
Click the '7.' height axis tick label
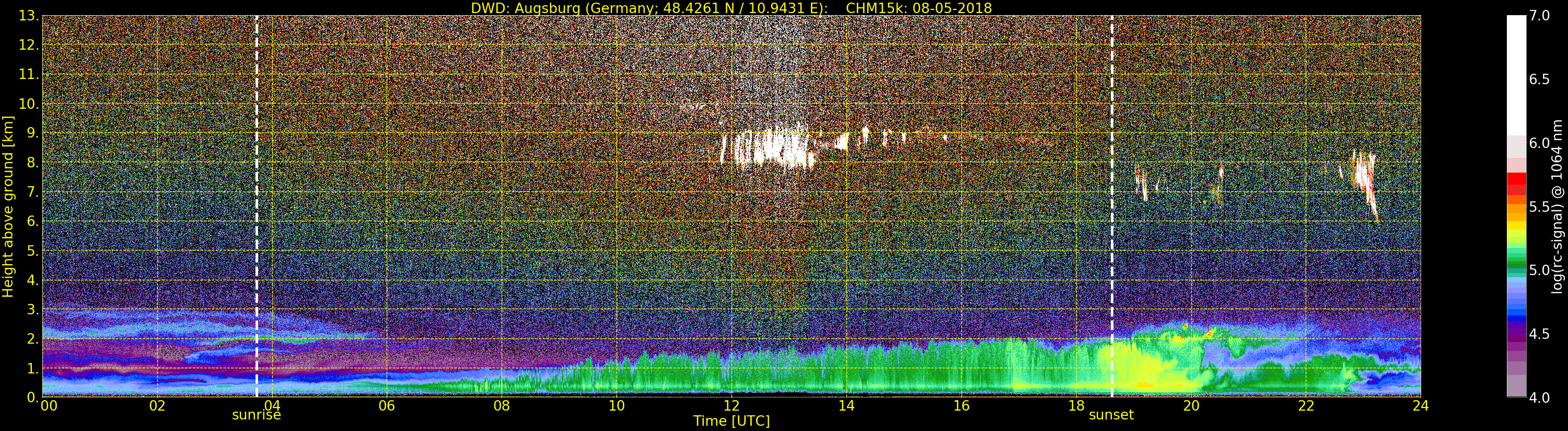tap(32, 192)
